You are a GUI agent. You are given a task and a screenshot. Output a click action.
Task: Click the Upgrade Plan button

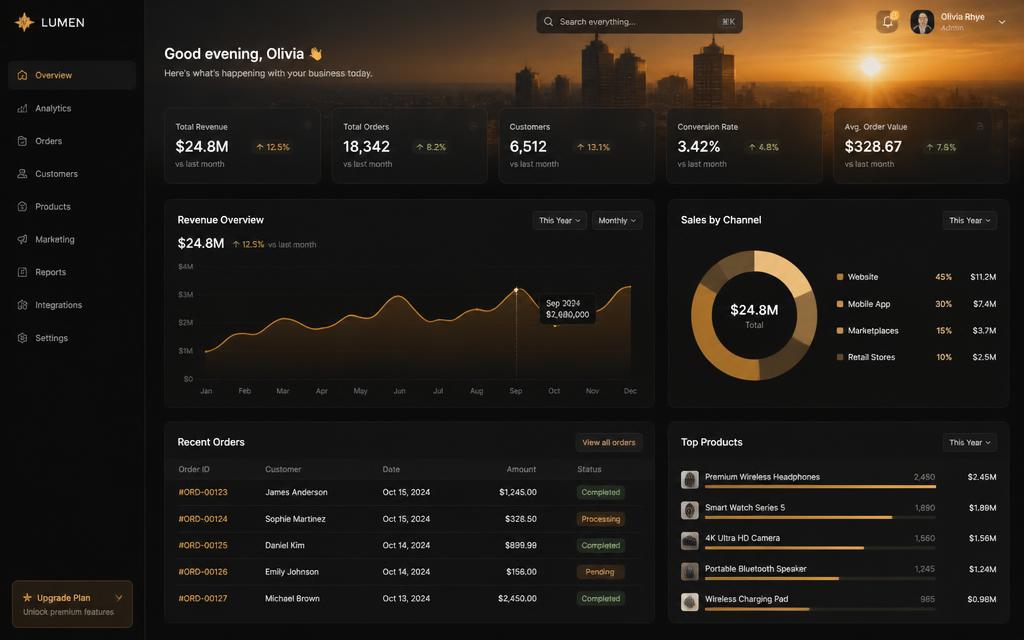pos(72,604)
